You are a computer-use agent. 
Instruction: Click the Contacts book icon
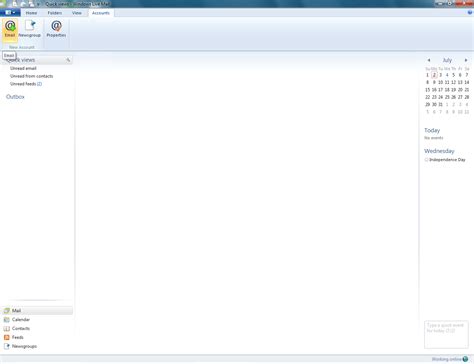pyautogui.click(x=6, y=329)
